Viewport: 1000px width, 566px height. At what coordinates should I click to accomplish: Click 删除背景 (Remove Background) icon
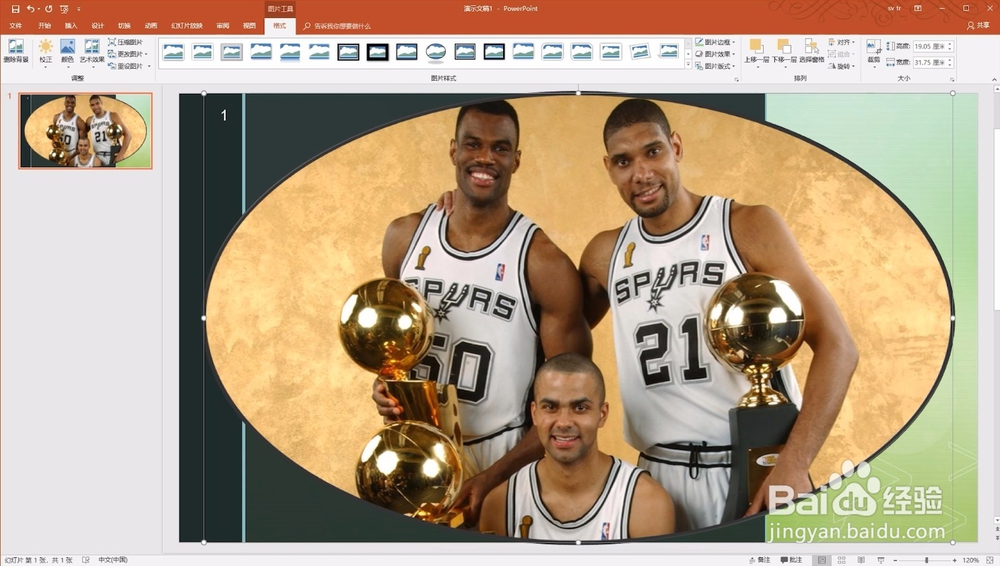click(x=15, y=50)
